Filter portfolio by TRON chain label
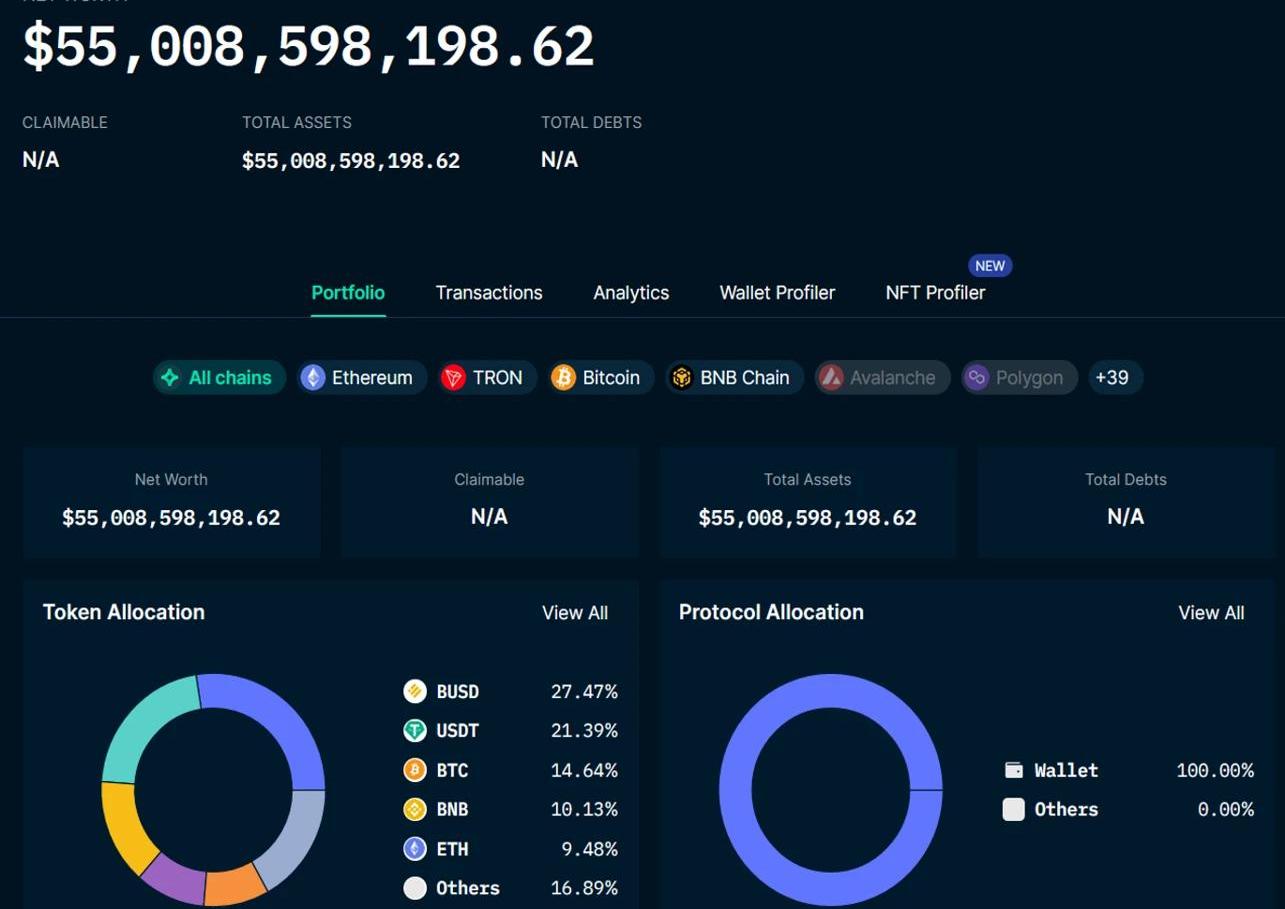 498,377
